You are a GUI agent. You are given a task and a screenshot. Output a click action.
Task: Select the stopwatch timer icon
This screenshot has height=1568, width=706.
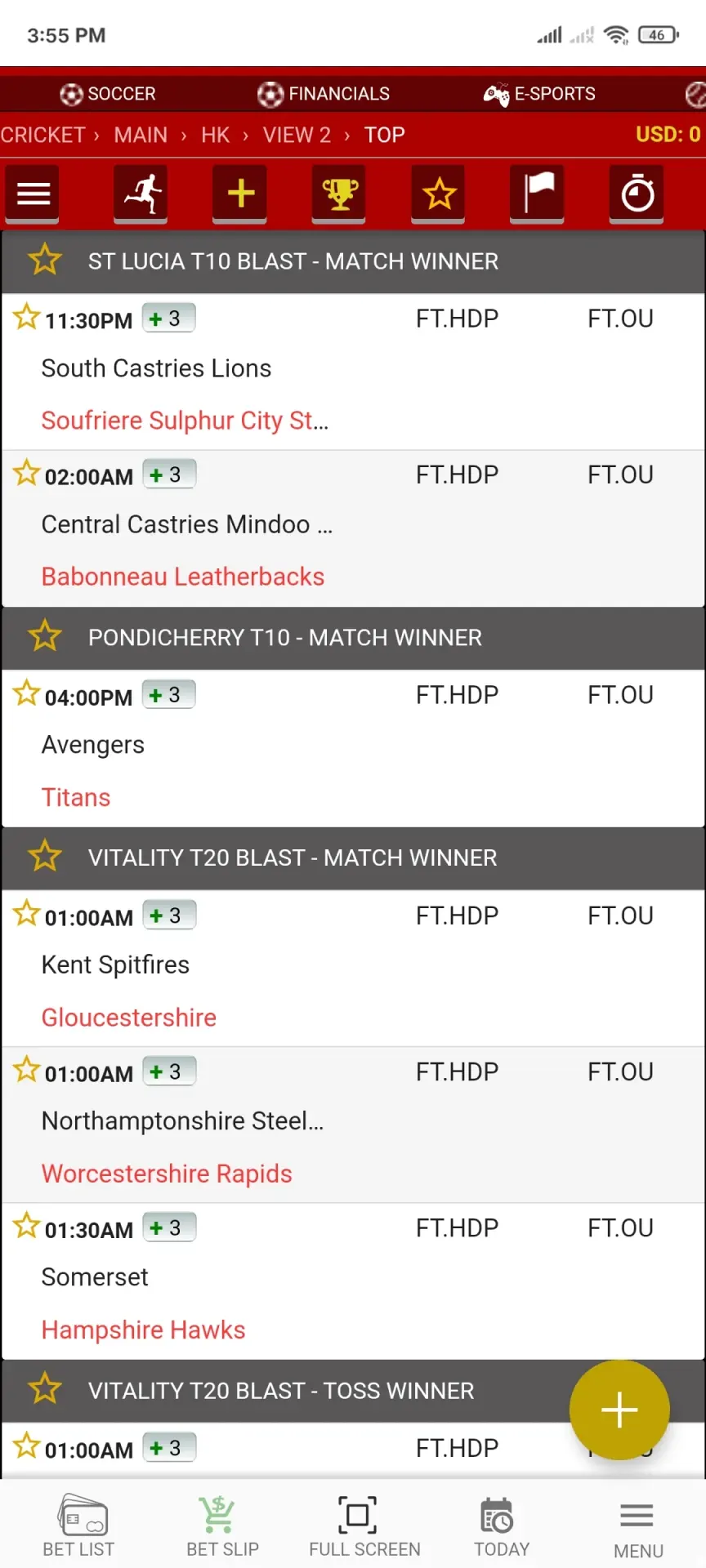point(636,194)
